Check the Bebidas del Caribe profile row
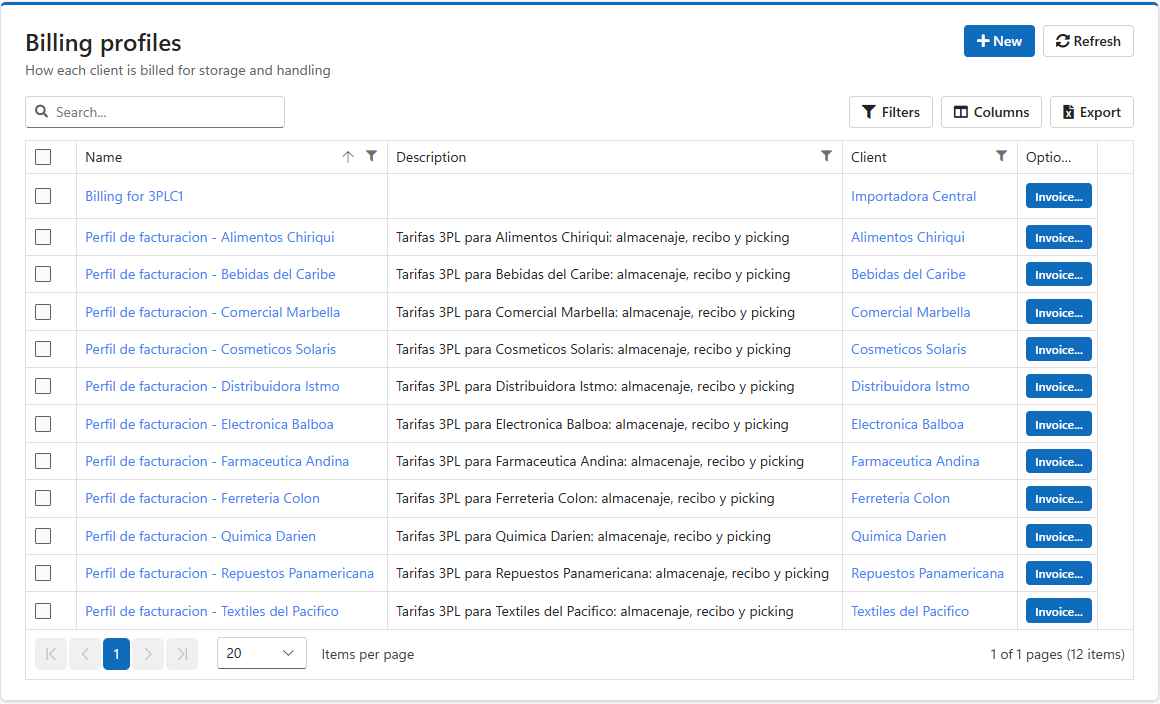This screenshot has width=1160, height=704. pyautogui.click(x=43, y=274)
